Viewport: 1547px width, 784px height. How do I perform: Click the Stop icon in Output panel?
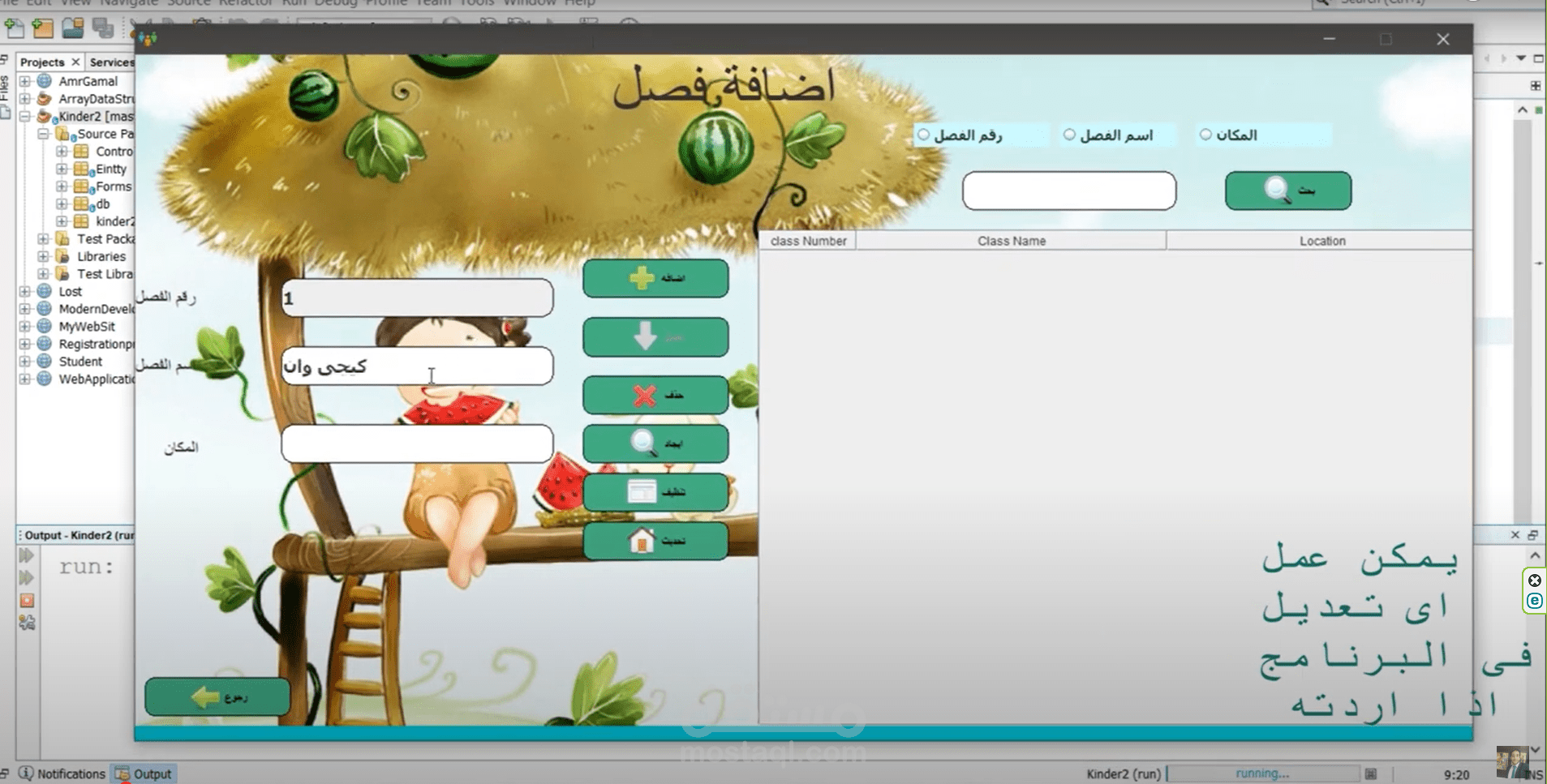(x=27, y=601)
